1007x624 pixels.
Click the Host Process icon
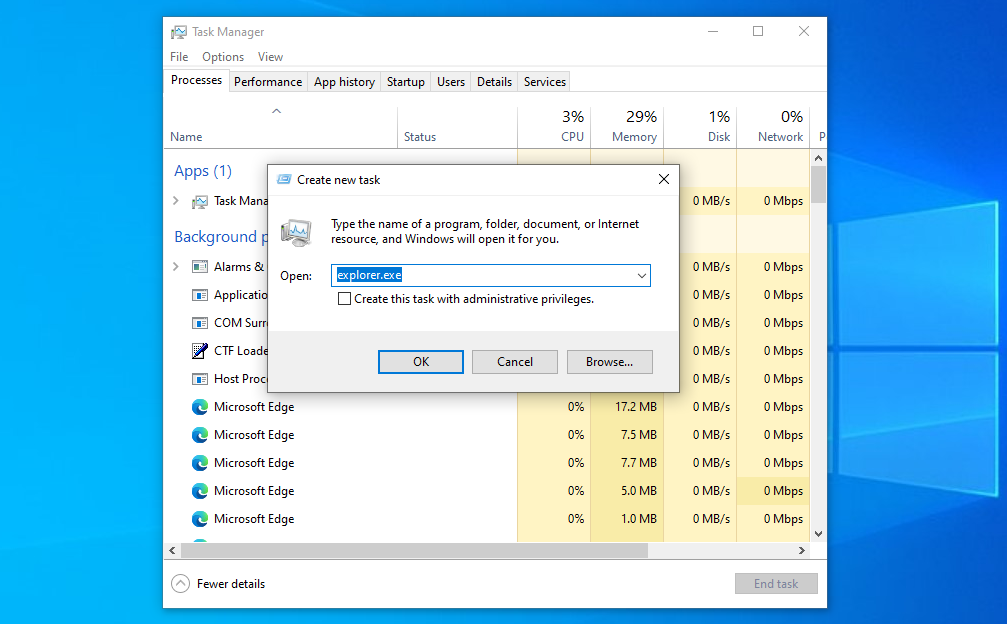tap(199, 378)
